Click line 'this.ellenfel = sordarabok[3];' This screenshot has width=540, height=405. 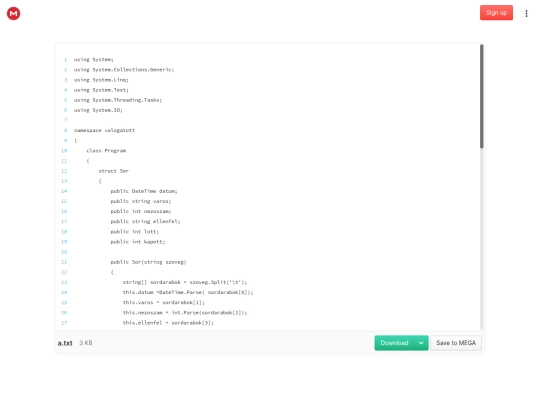point(168,323)
